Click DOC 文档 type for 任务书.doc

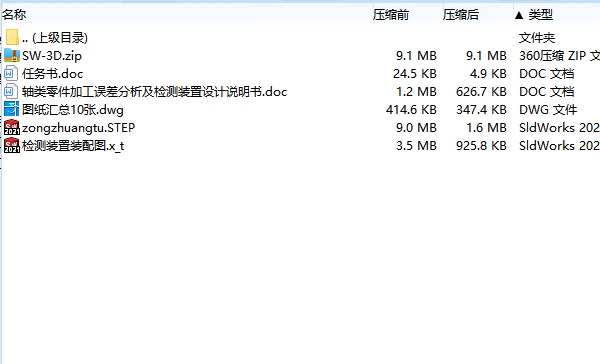546,73
